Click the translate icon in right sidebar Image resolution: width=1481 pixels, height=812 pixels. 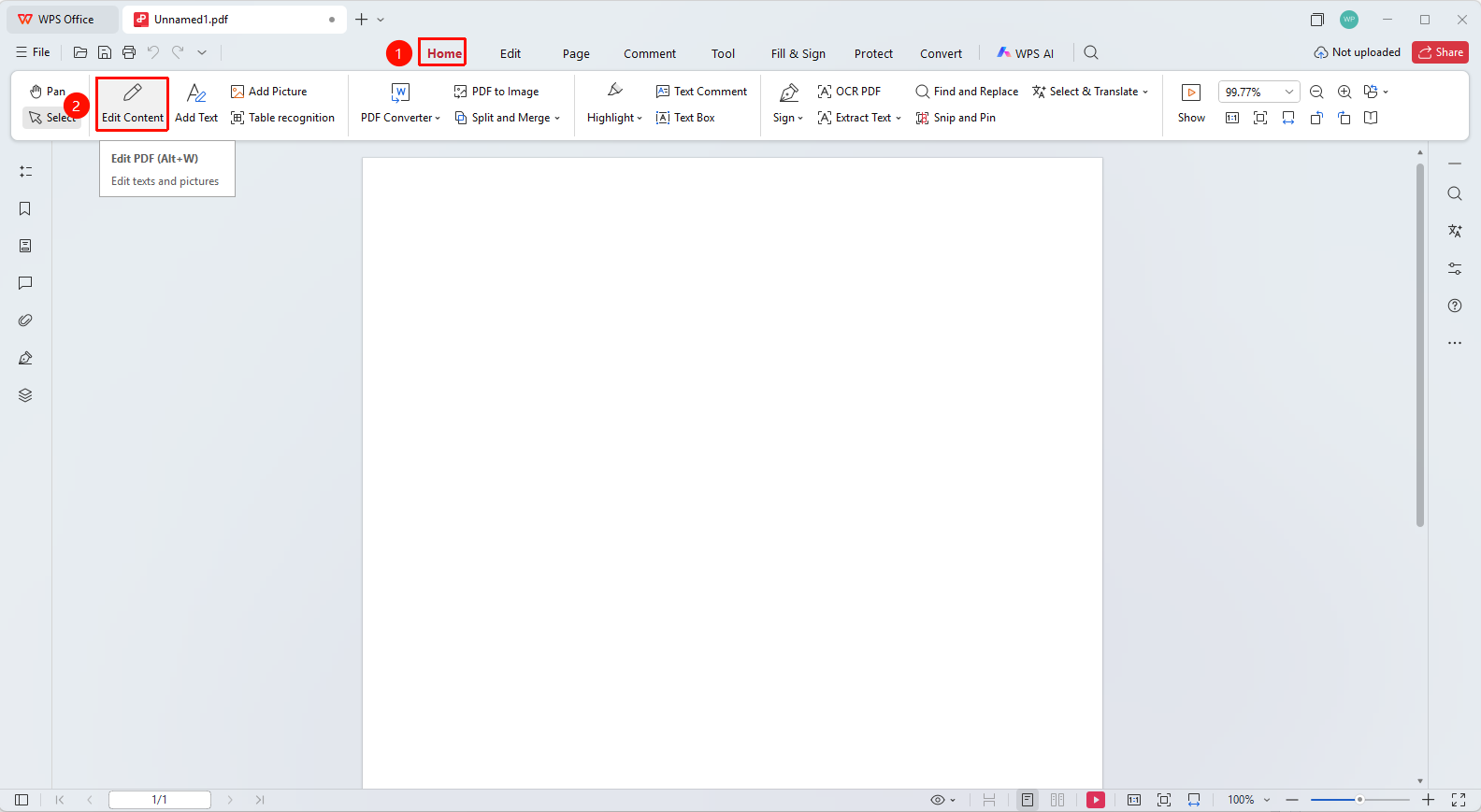click(x=1455, y=231)
